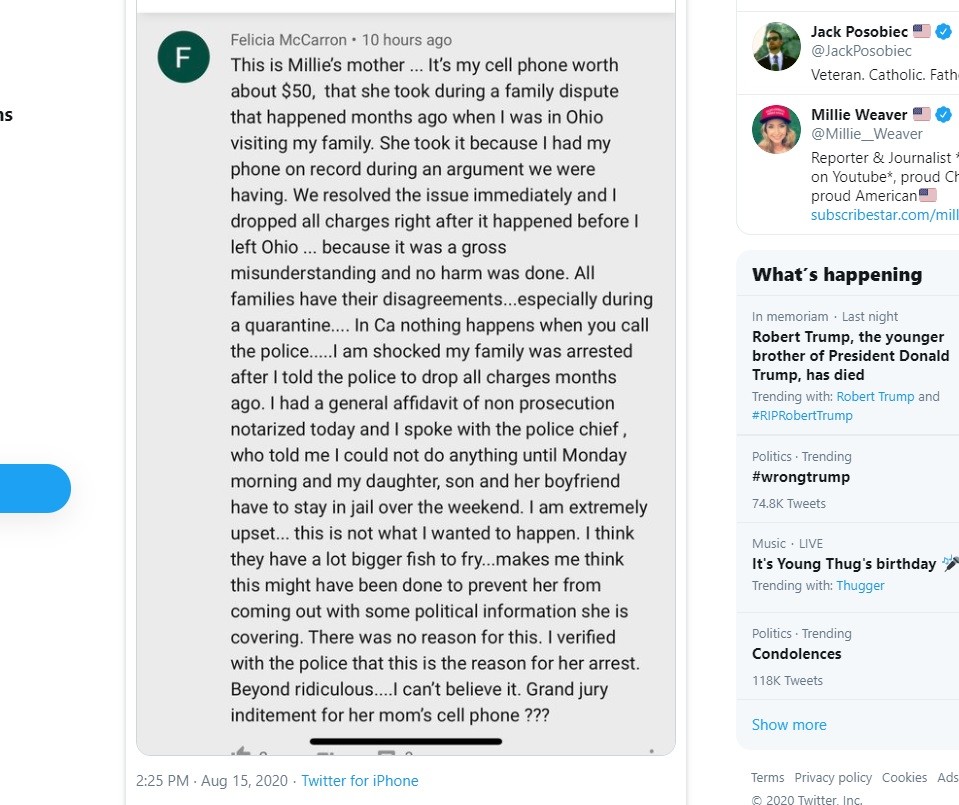Open It's Young Thug's birthday trend

click(x=845, y=564)
